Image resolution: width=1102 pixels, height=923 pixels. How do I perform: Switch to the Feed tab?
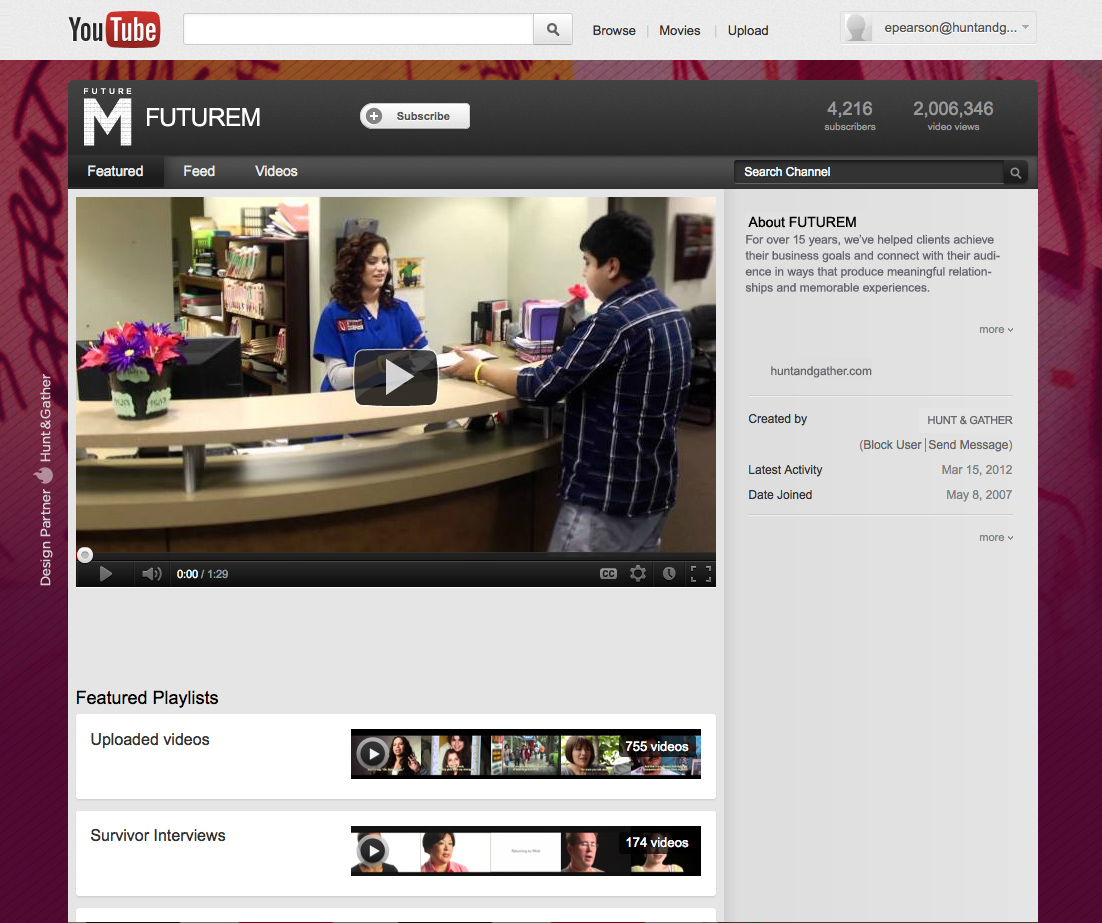199,172
